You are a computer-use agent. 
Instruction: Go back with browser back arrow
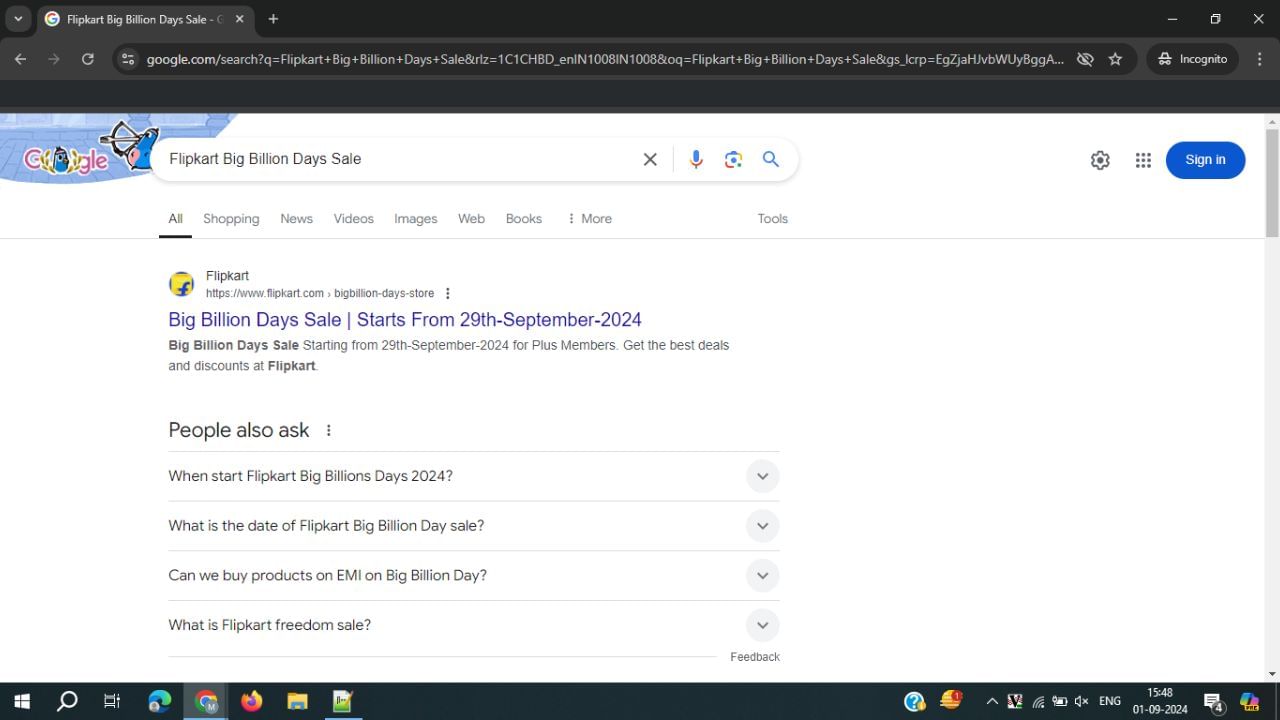point(20,59)
